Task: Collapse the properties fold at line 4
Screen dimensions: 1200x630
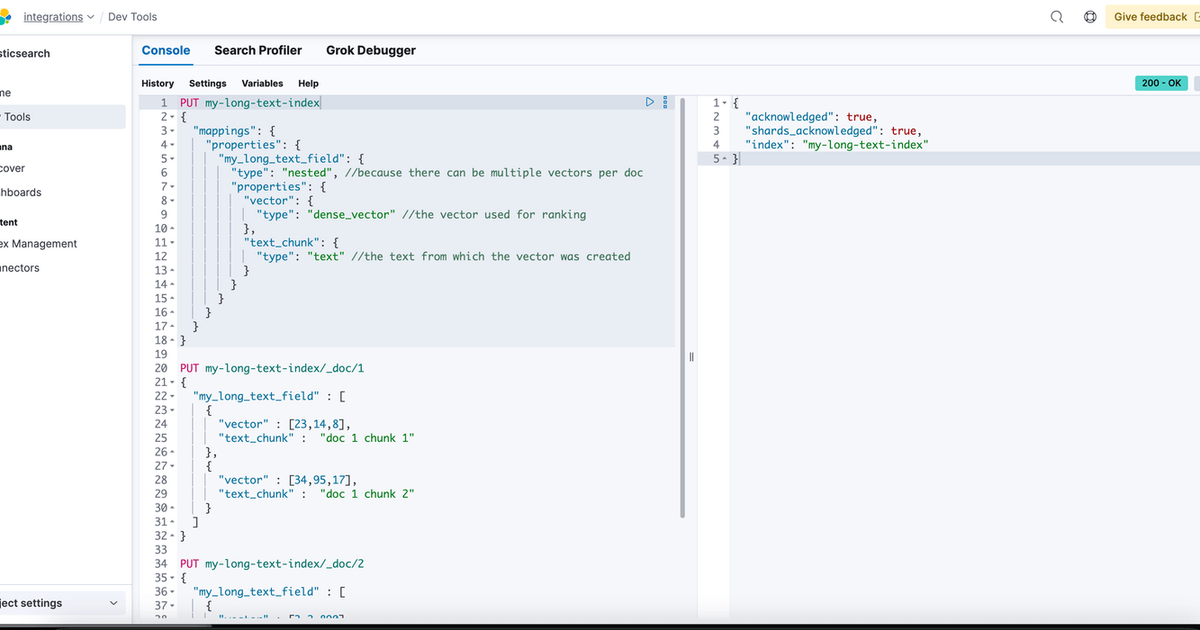Action: coord(174,145)
